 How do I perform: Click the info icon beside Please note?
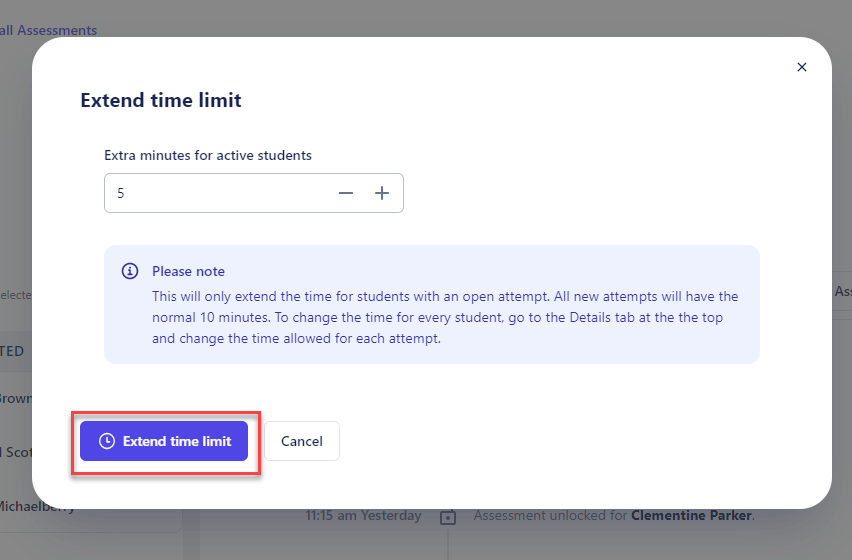click(130, 270)
